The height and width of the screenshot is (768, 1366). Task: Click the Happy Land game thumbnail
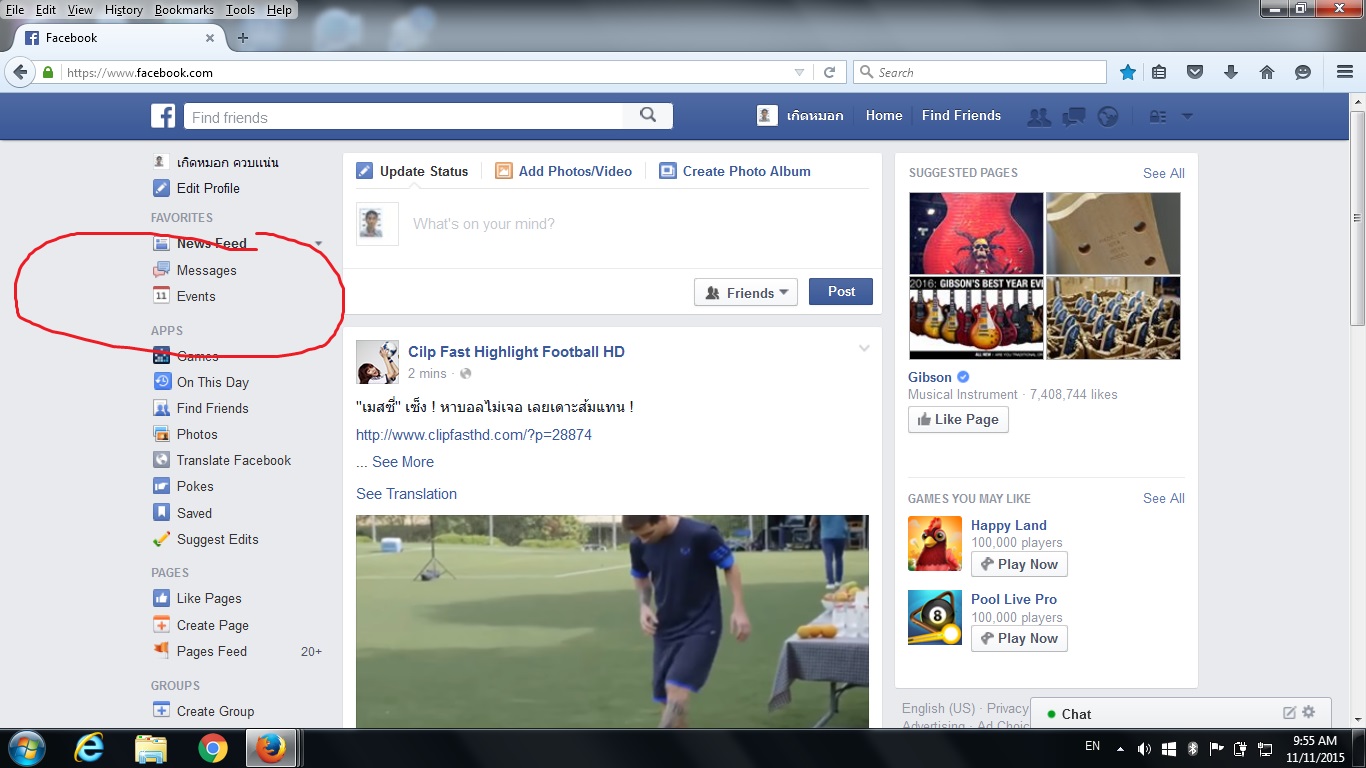tap(935, 544)
